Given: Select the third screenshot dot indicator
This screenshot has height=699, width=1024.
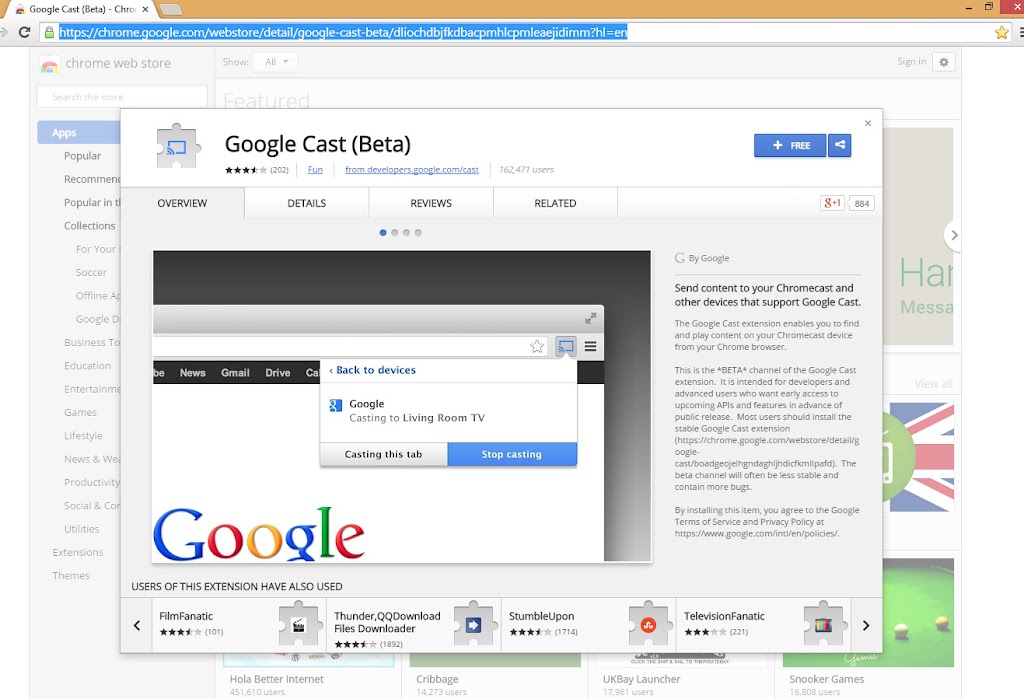Looking at the screenshot, I should tap(406, 233).
